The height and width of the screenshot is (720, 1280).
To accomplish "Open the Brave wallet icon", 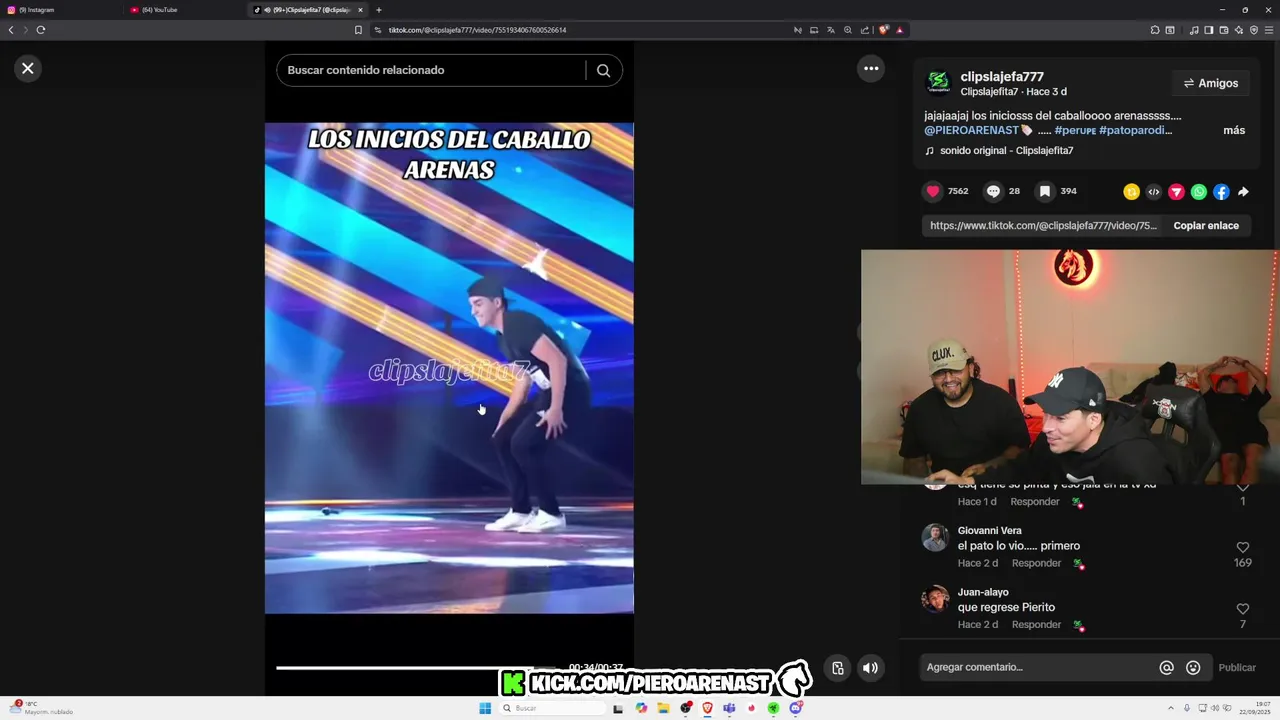I will [1224, 30].
